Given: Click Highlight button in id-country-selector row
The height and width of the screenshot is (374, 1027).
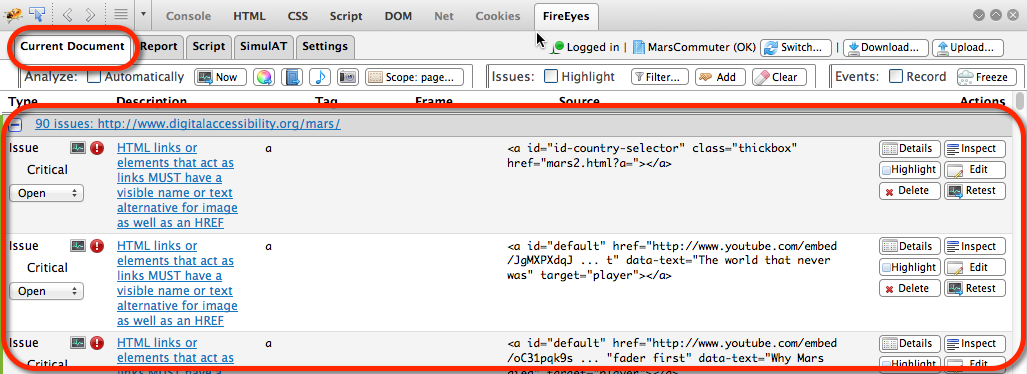Looking at the screenshot, I should pos(910,170).
